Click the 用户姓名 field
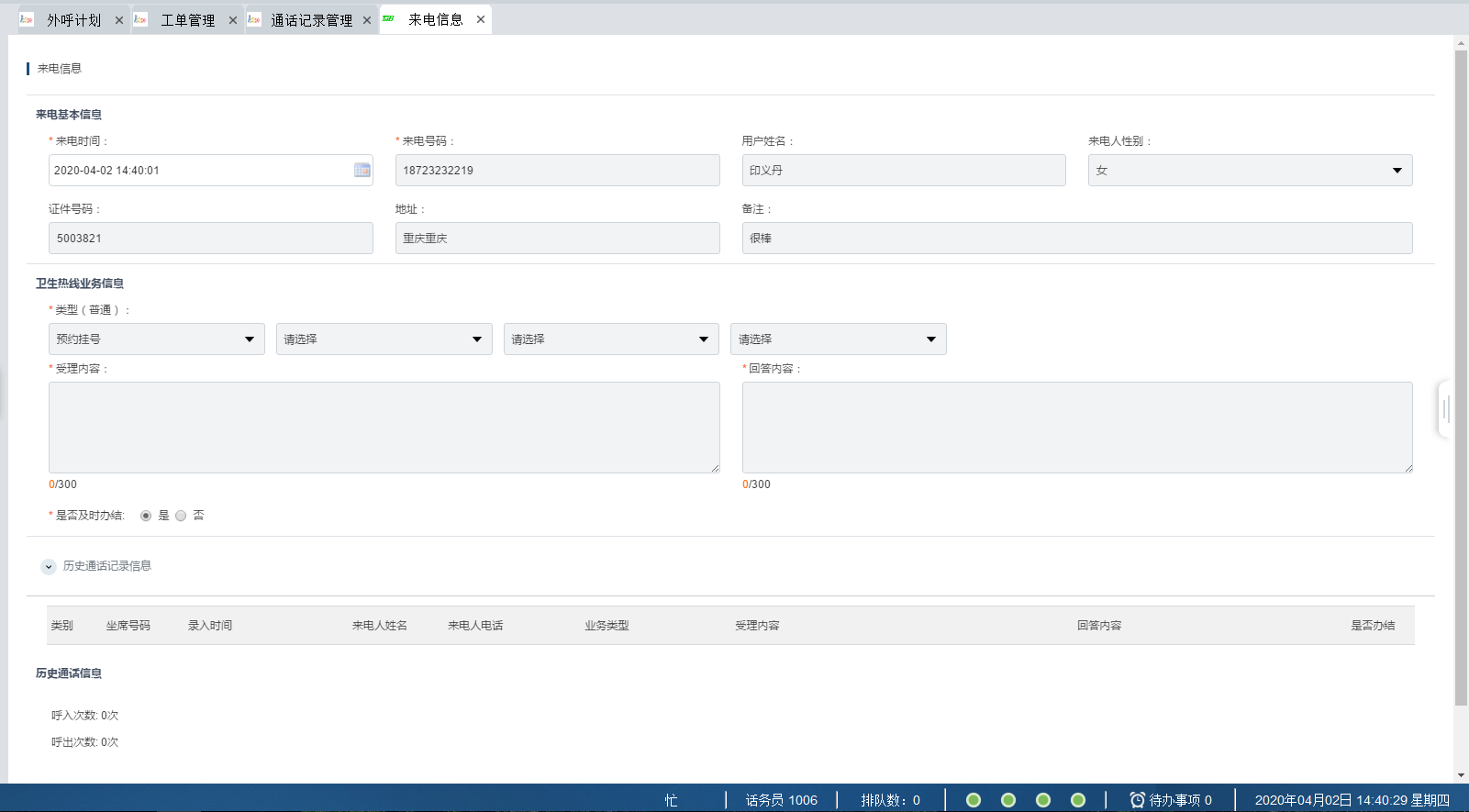 click(904, 170)
